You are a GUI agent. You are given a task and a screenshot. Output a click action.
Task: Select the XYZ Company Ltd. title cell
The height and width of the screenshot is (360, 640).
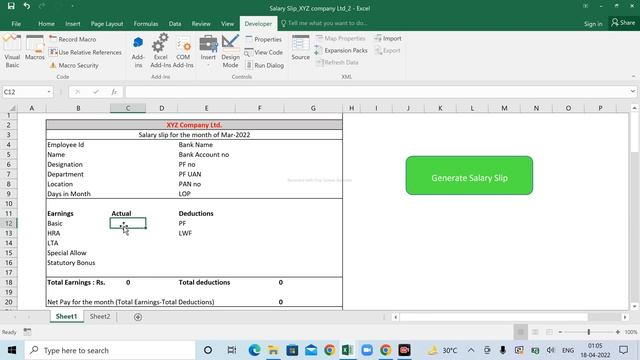click(194, 125)
